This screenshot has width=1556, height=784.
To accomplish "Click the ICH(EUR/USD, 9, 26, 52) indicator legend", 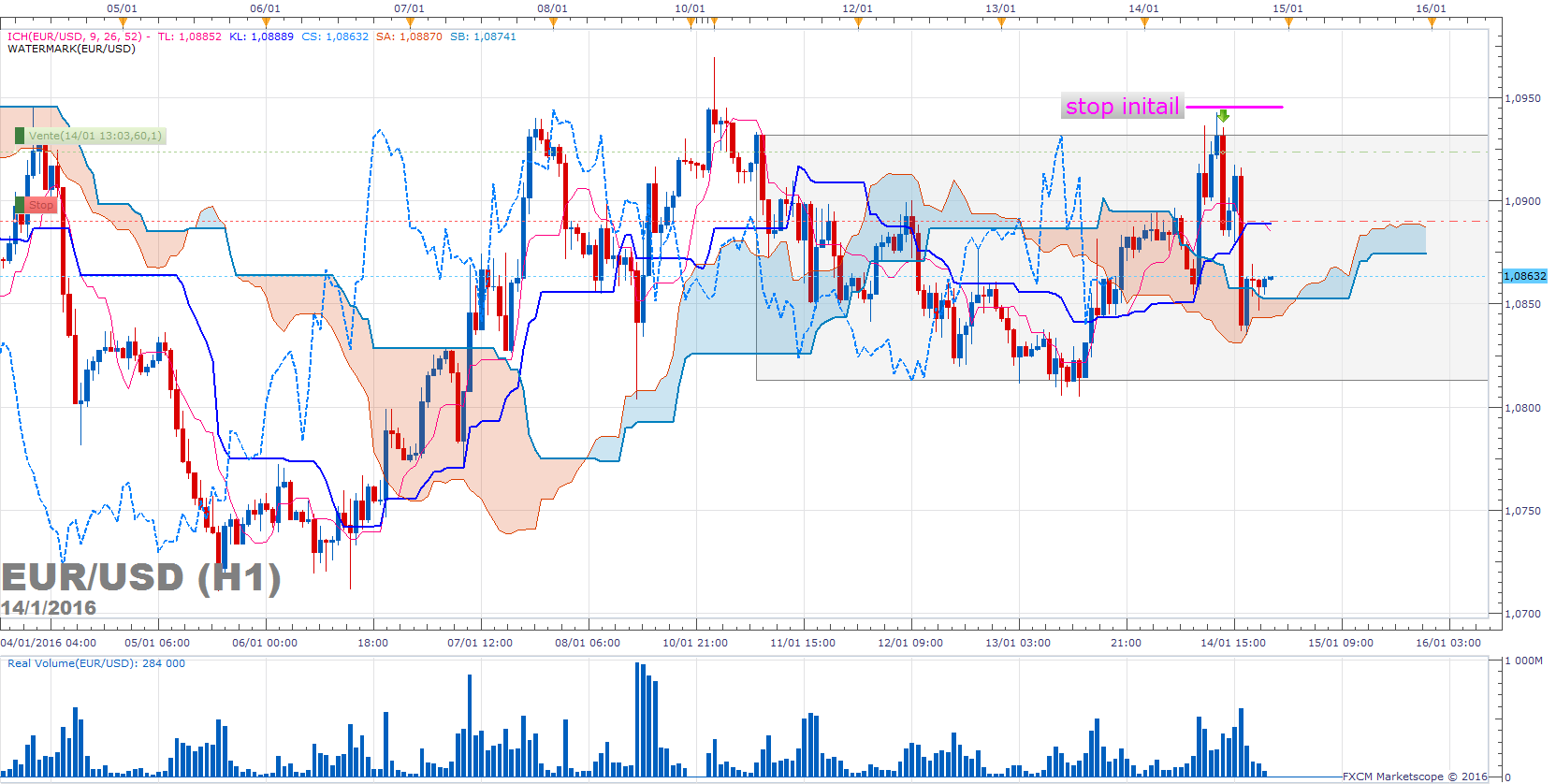I will click(x=75, y=36).
